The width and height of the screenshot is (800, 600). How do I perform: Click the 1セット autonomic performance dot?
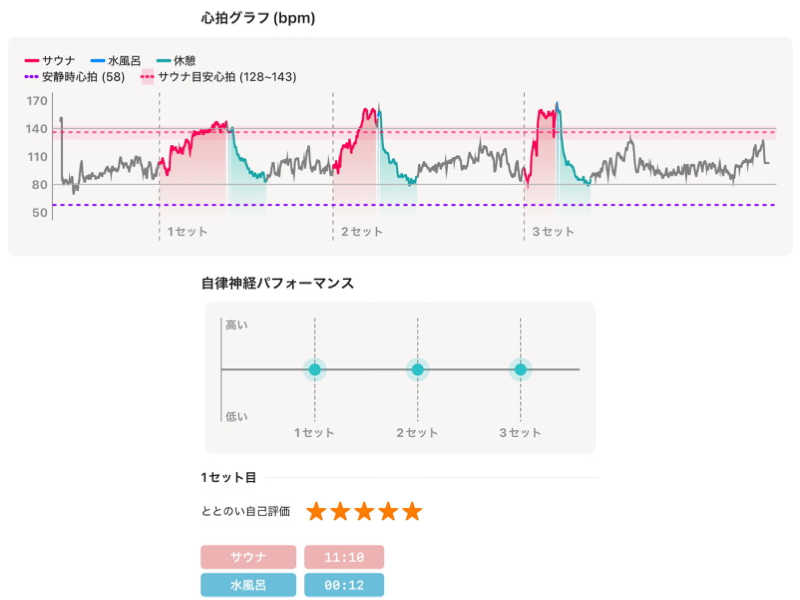point(314,370)
